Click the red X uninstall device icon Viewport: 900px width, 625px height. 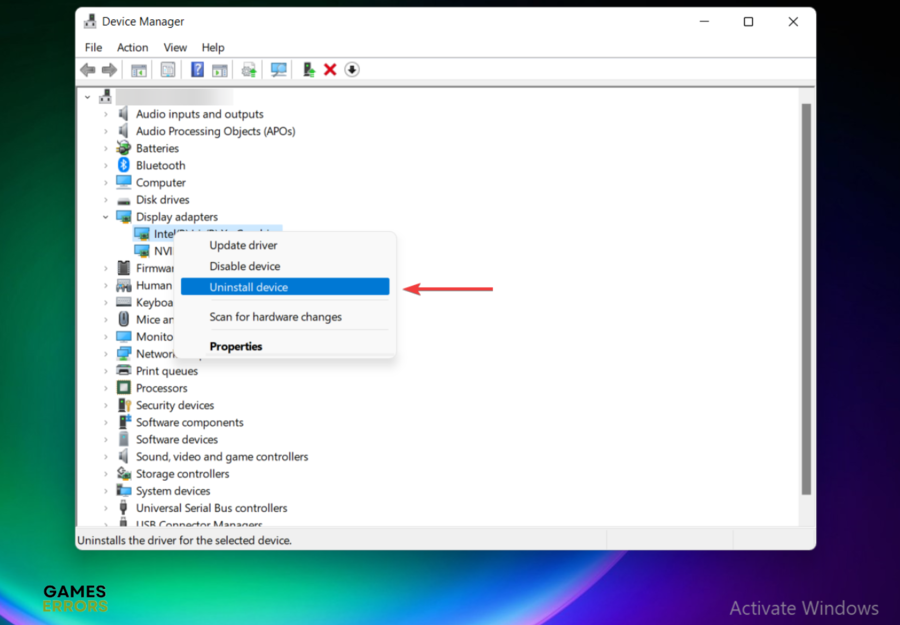[330, 70]
